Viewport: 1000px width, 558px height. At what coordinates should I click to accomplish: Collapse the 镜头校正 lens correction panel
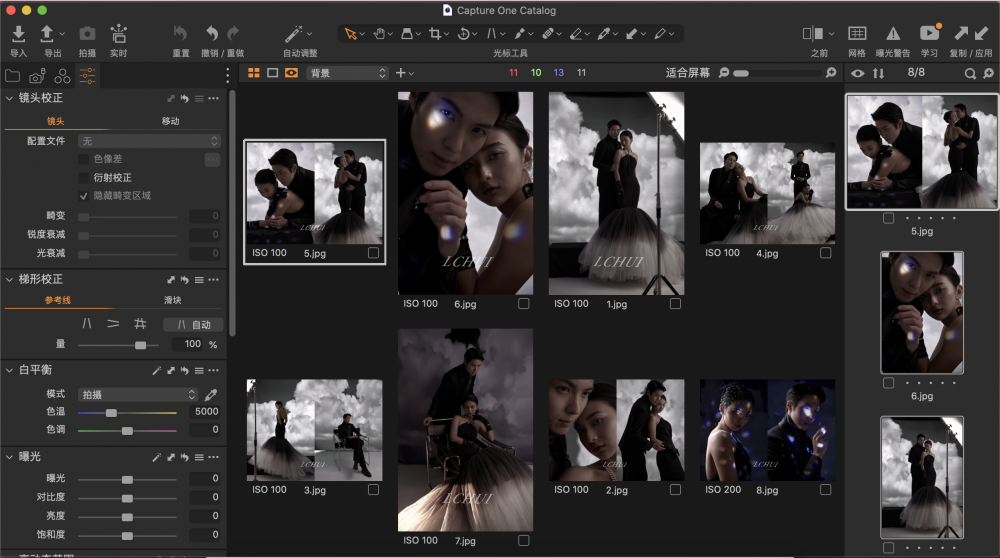[10, 98]
